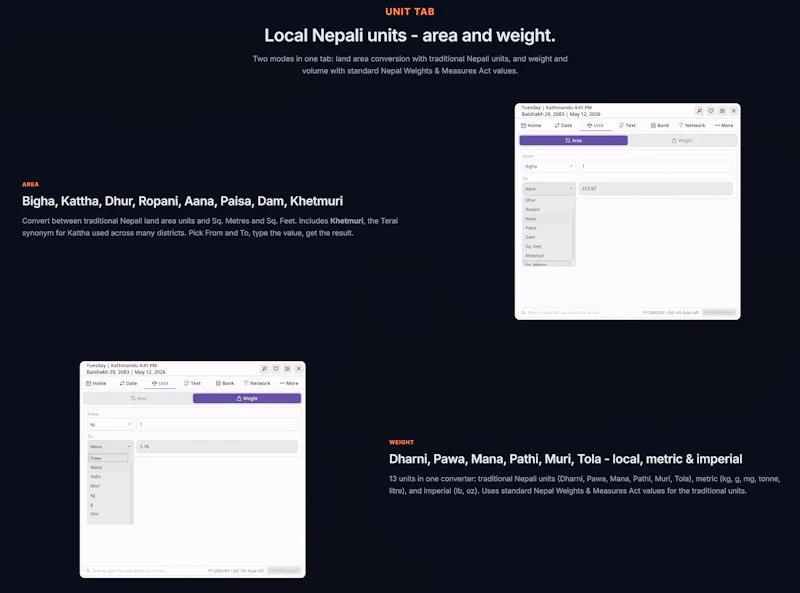The image size is (800, 593).
Task: Choose Aana from the area unit list
Action: [x=547, y=218]
